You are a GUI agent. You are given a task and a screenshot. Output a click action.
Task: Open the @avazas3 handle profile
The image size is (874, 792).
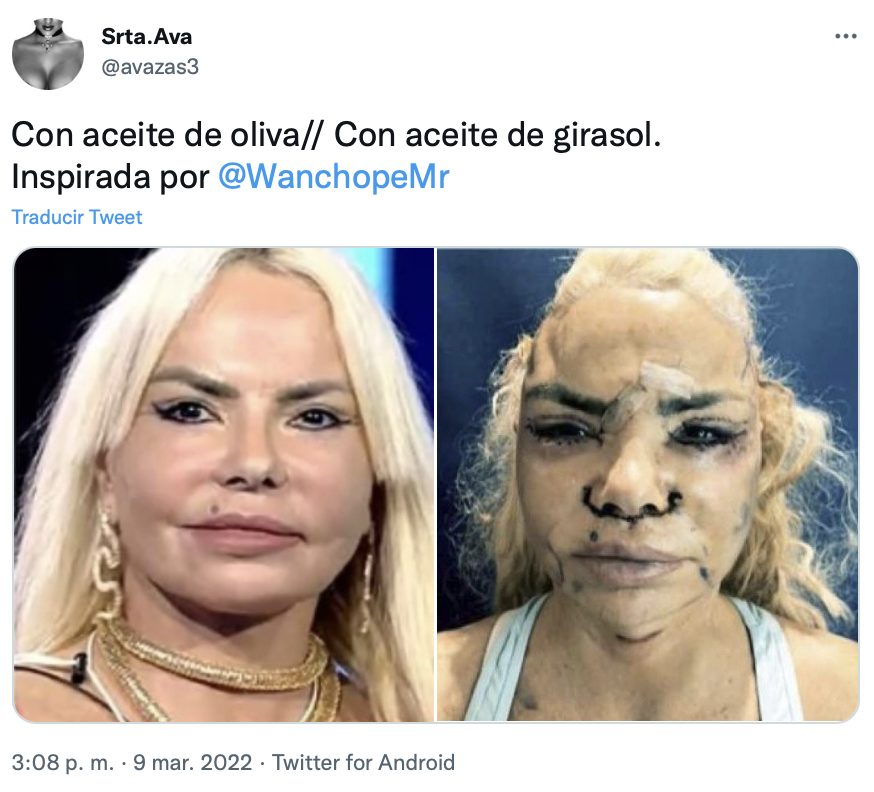[150, 67]
